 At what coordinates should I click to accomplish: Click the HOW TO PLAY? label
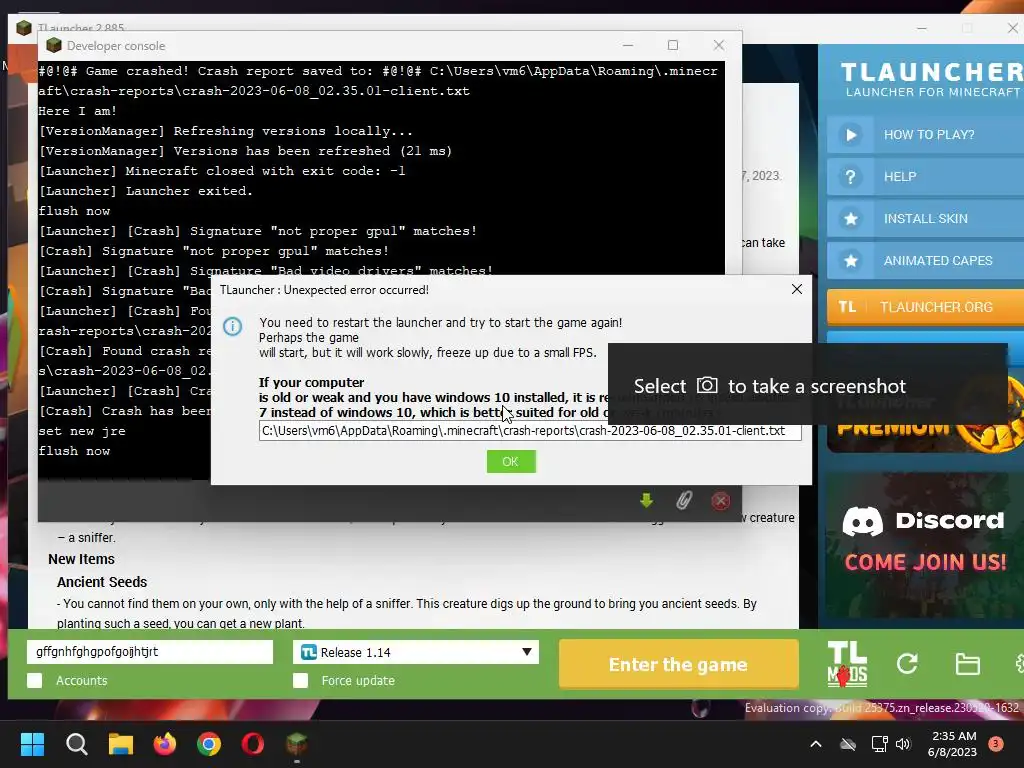(x=929, y=135)
